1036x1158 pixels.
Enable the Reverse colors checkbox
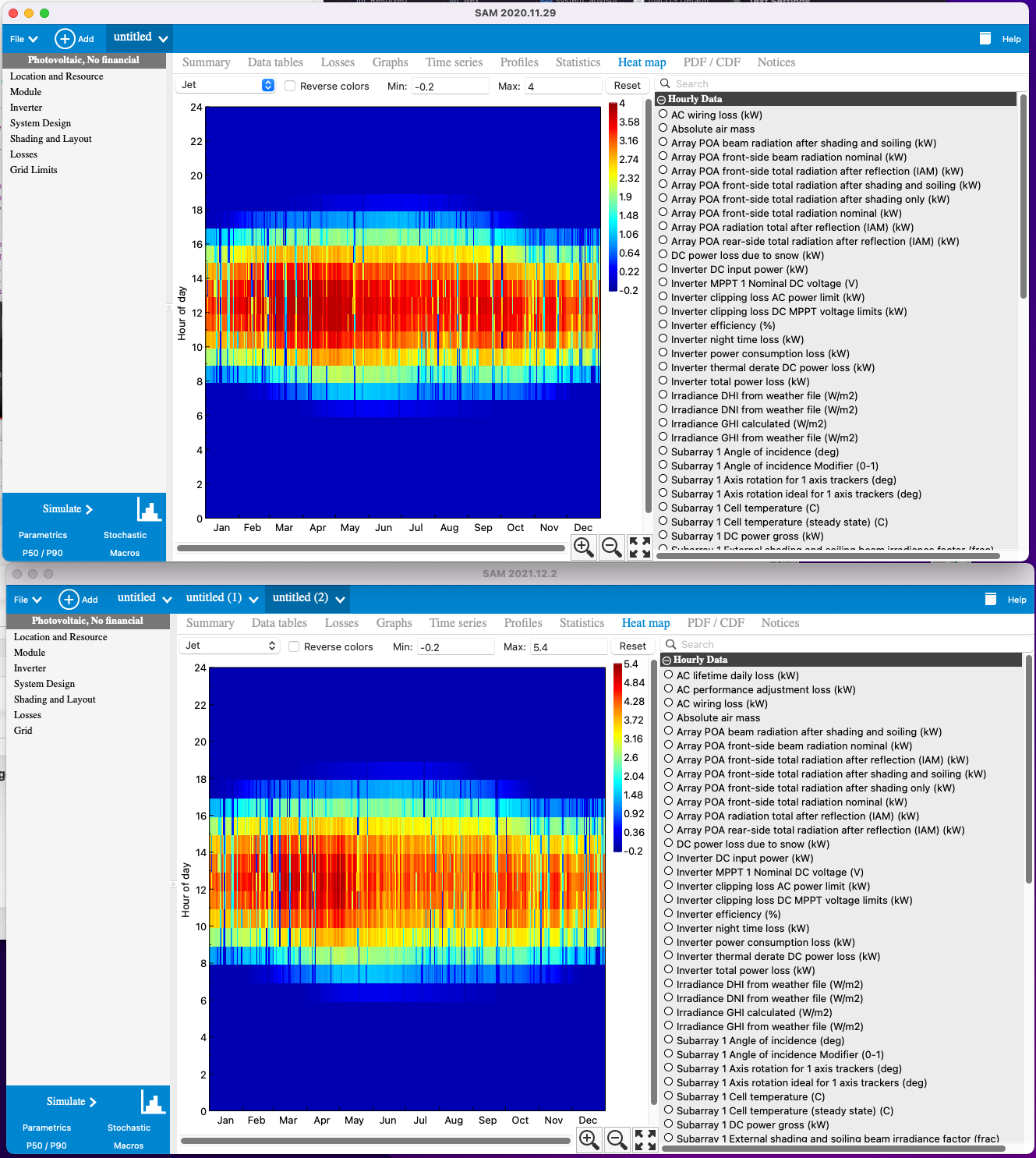point(290,86)
